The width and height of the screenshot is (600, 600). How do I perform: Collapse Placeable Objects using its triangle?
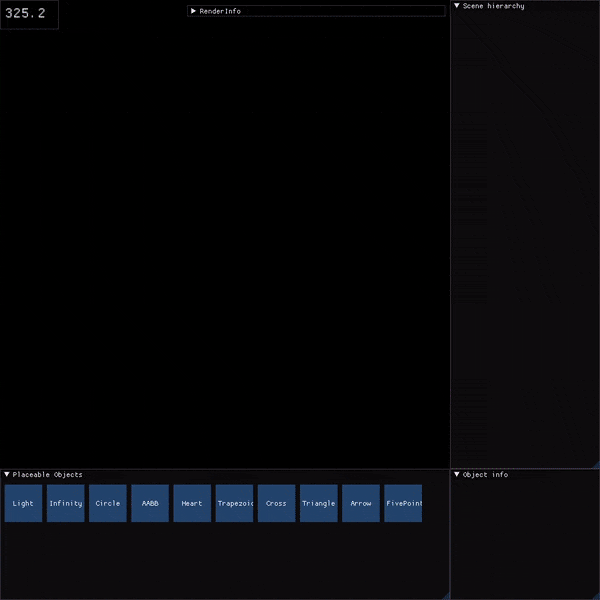pyautogui.click(x=7, y=475)
